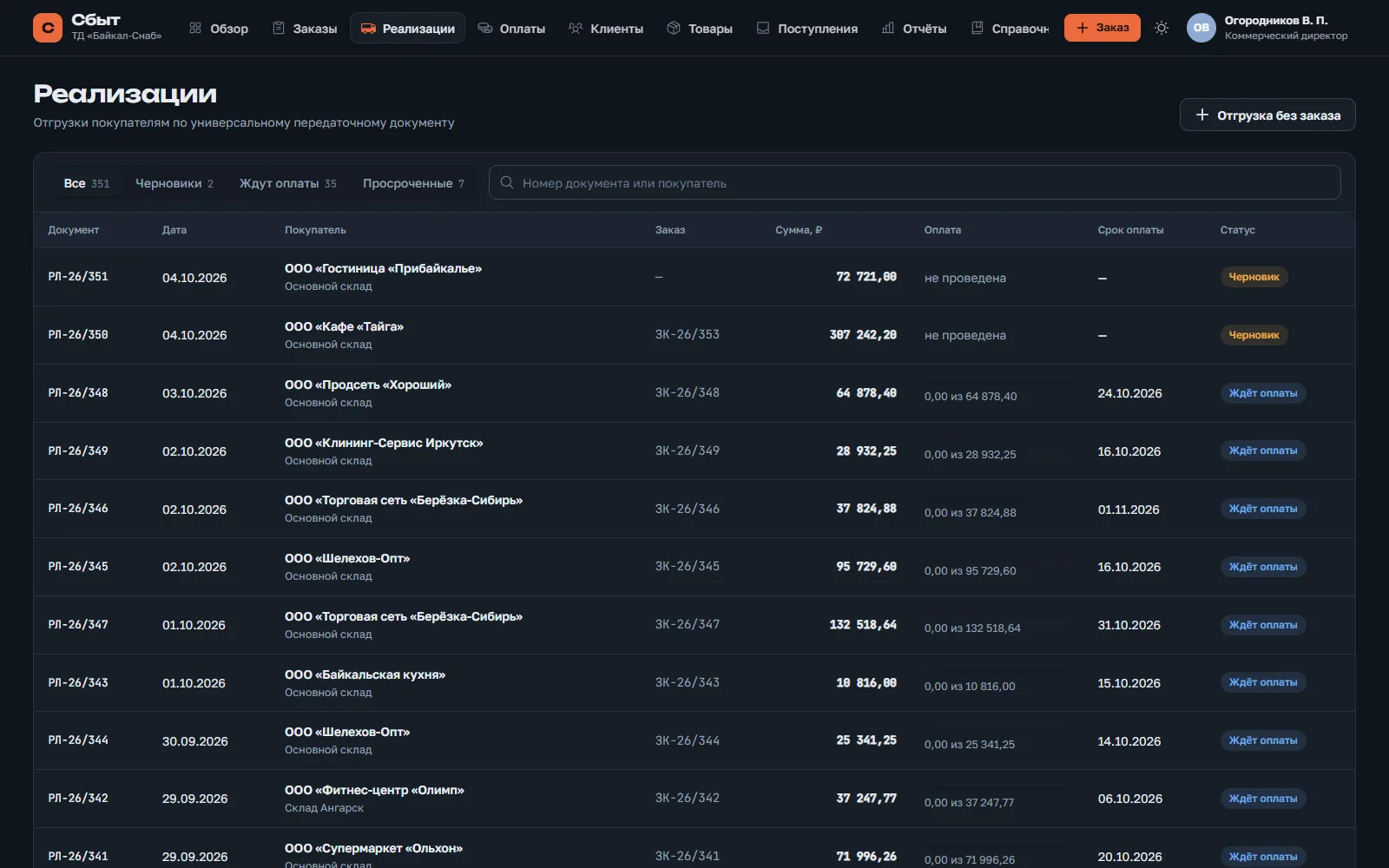Open the Оплаты section
This screenshot has height=868, width=1389.
pyautogui.click(x=511, y=28)
